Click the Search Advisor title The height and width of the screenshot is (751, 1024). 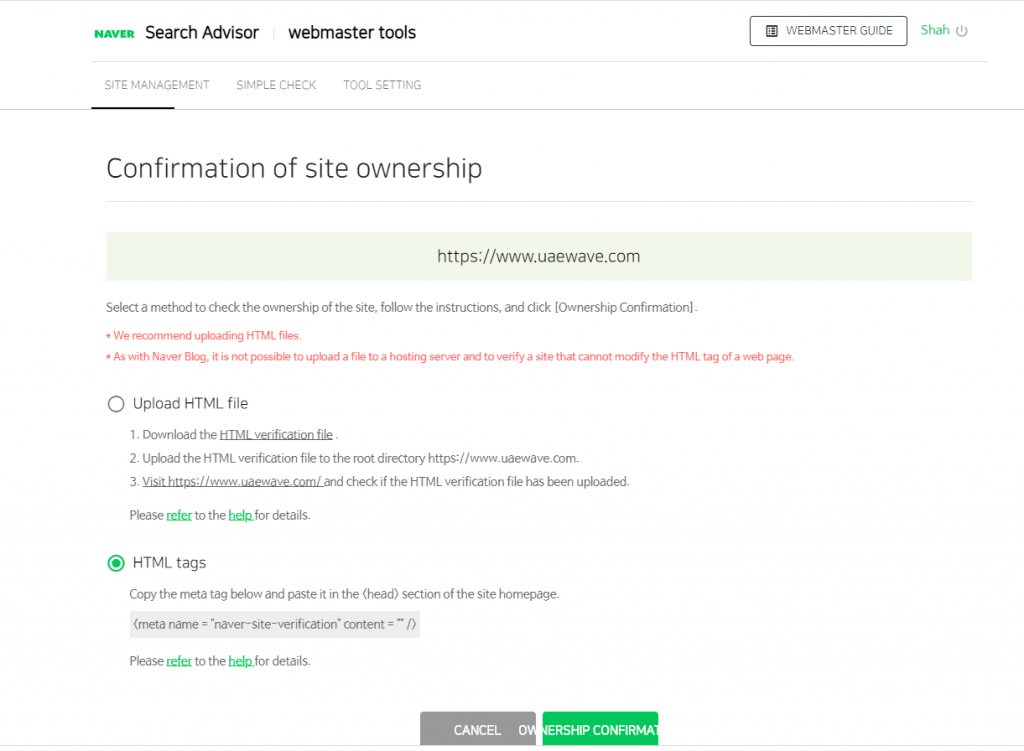pyautogui.click(x=202, y=33)
